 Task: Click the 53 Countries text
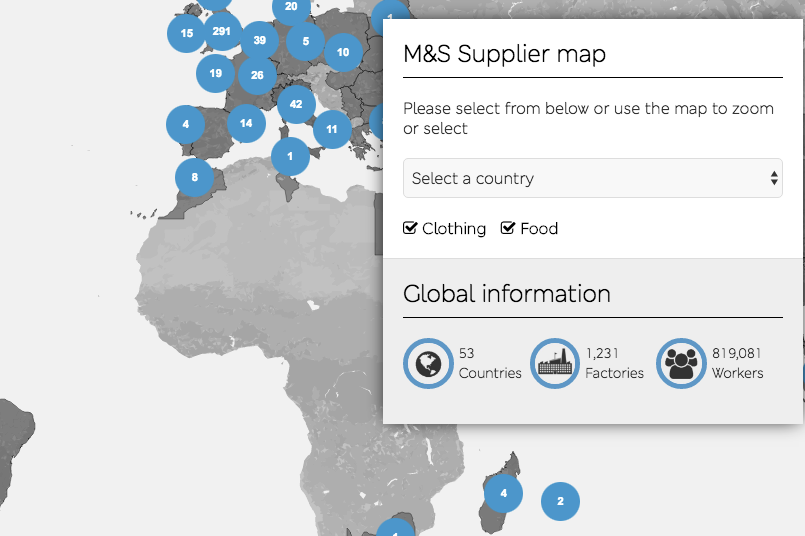click(490, 363)
